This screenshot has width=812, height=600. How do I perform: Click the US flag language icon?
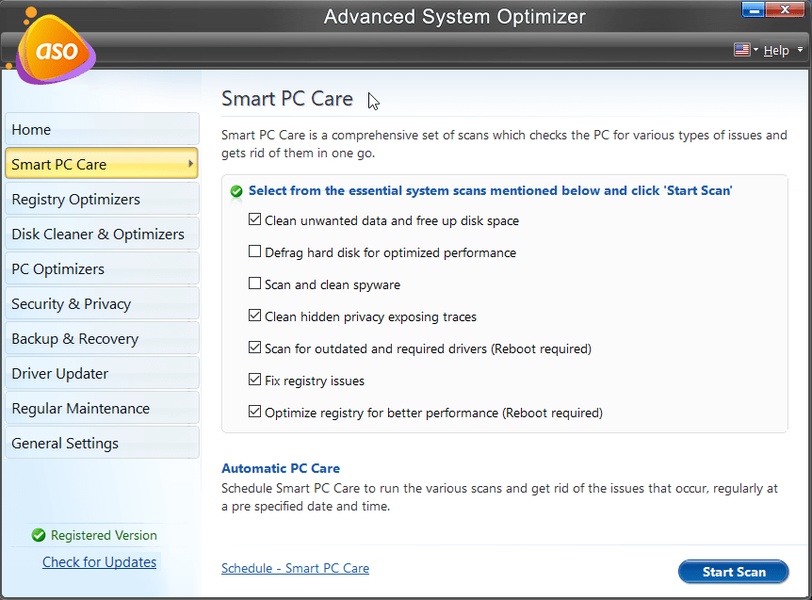[x=742, y=50]
